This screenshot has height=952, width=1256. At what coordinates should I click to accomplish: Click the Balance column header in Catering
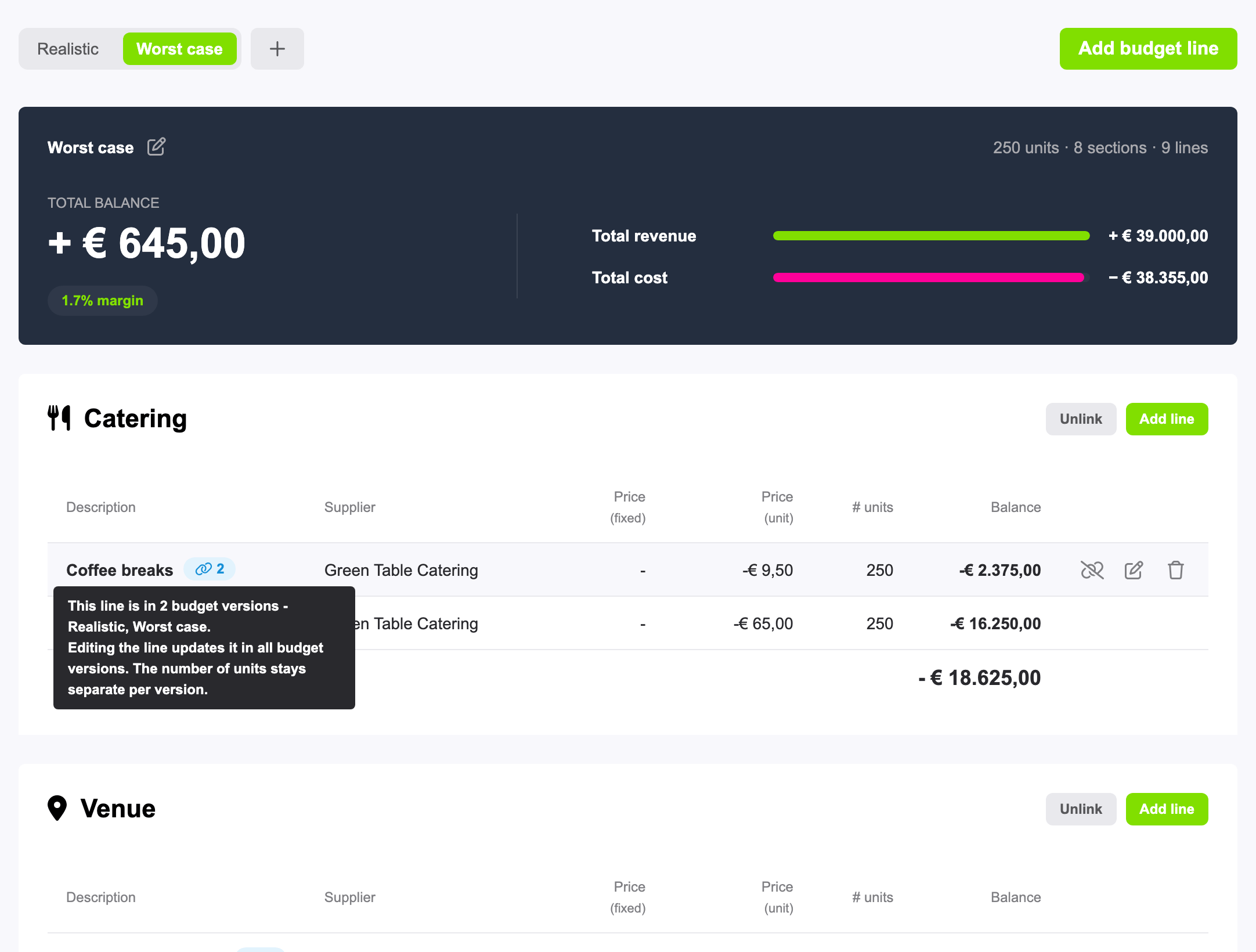click(1015, 507)
